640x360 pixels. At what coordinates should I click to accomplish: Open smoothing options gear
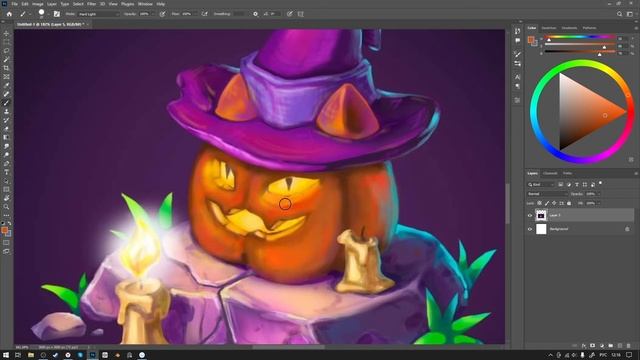coord(256,14)
